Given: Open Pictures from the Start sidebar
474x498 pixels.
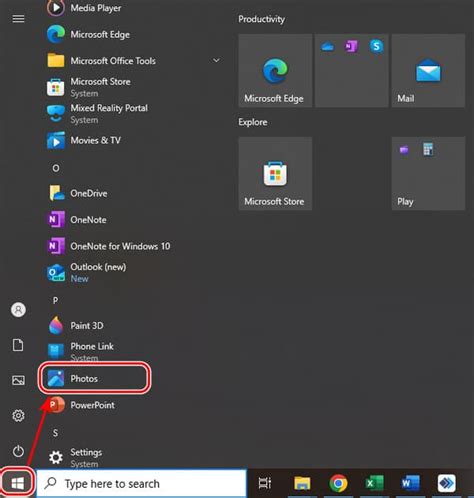Looking at the screenshot, I should pos(18,380).
